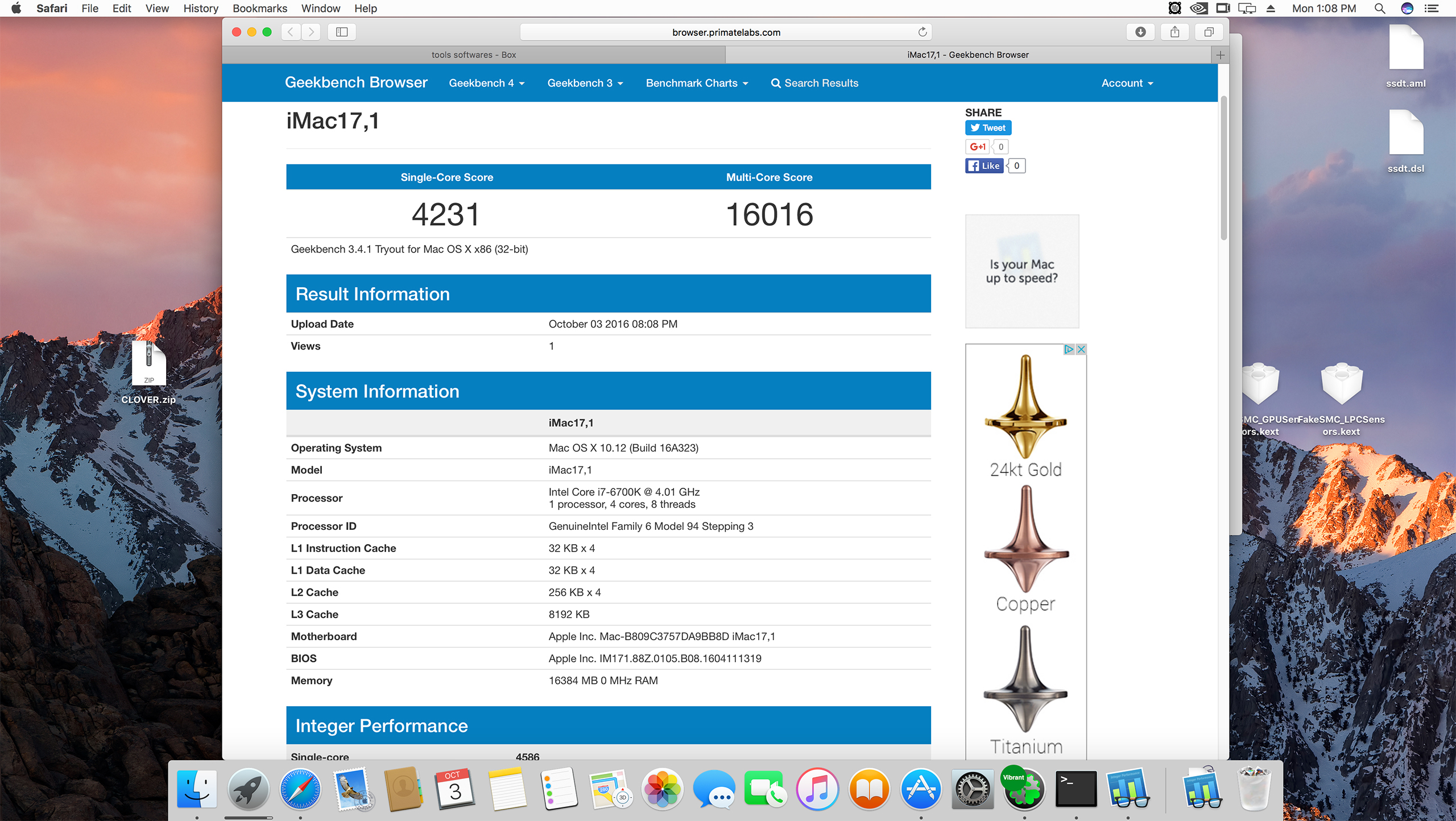Viewport: 1456px width, 821px height.
Task: Open Terminal from the Dock
Action: click(1076, 789)
